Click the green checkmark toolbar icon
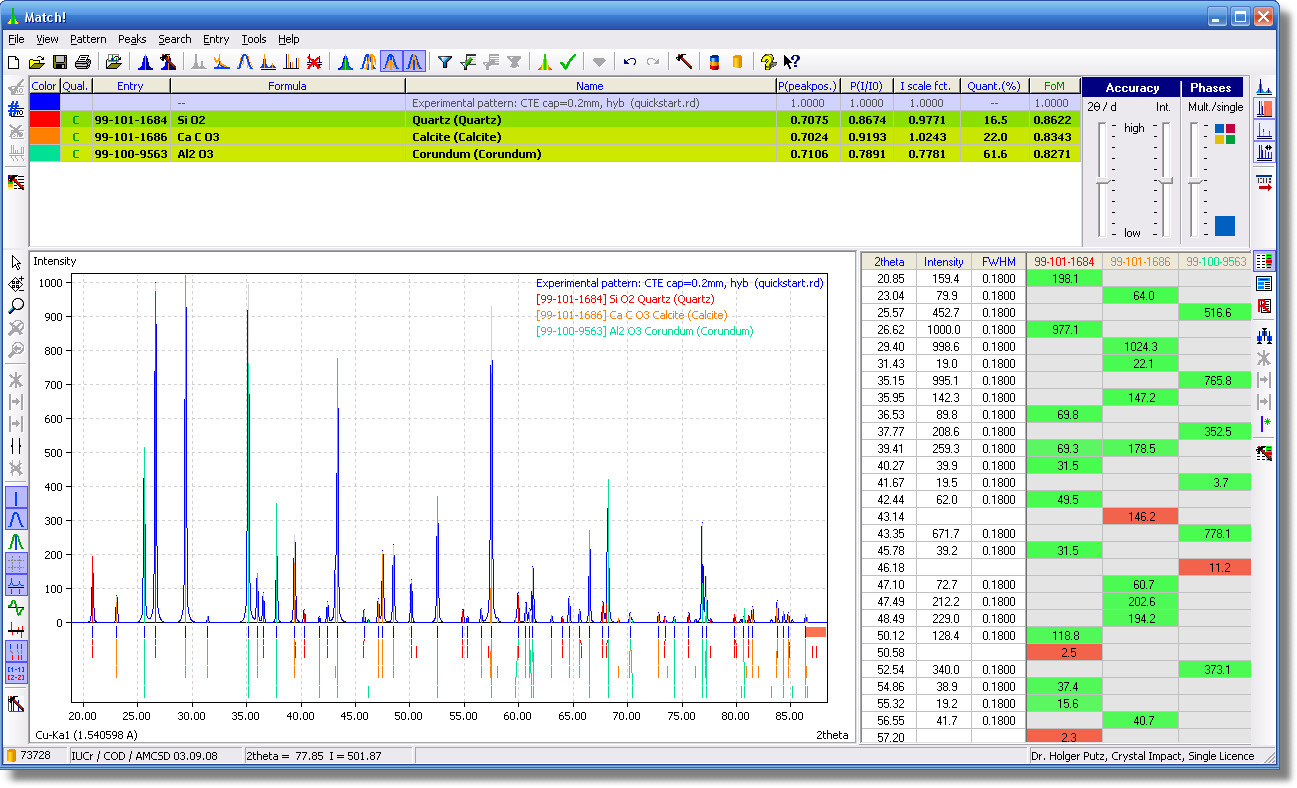The image size is (1297, 788). click(x=568, y=62)
